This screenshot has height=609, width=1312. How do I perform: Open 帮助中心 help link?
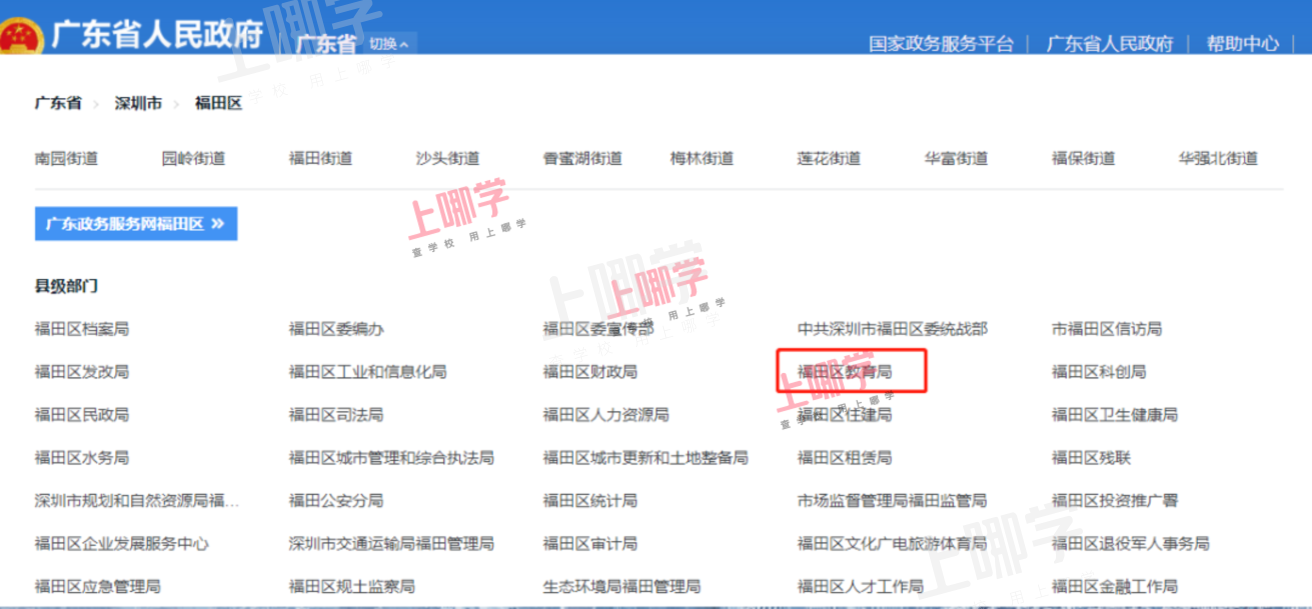[1242, 44]
